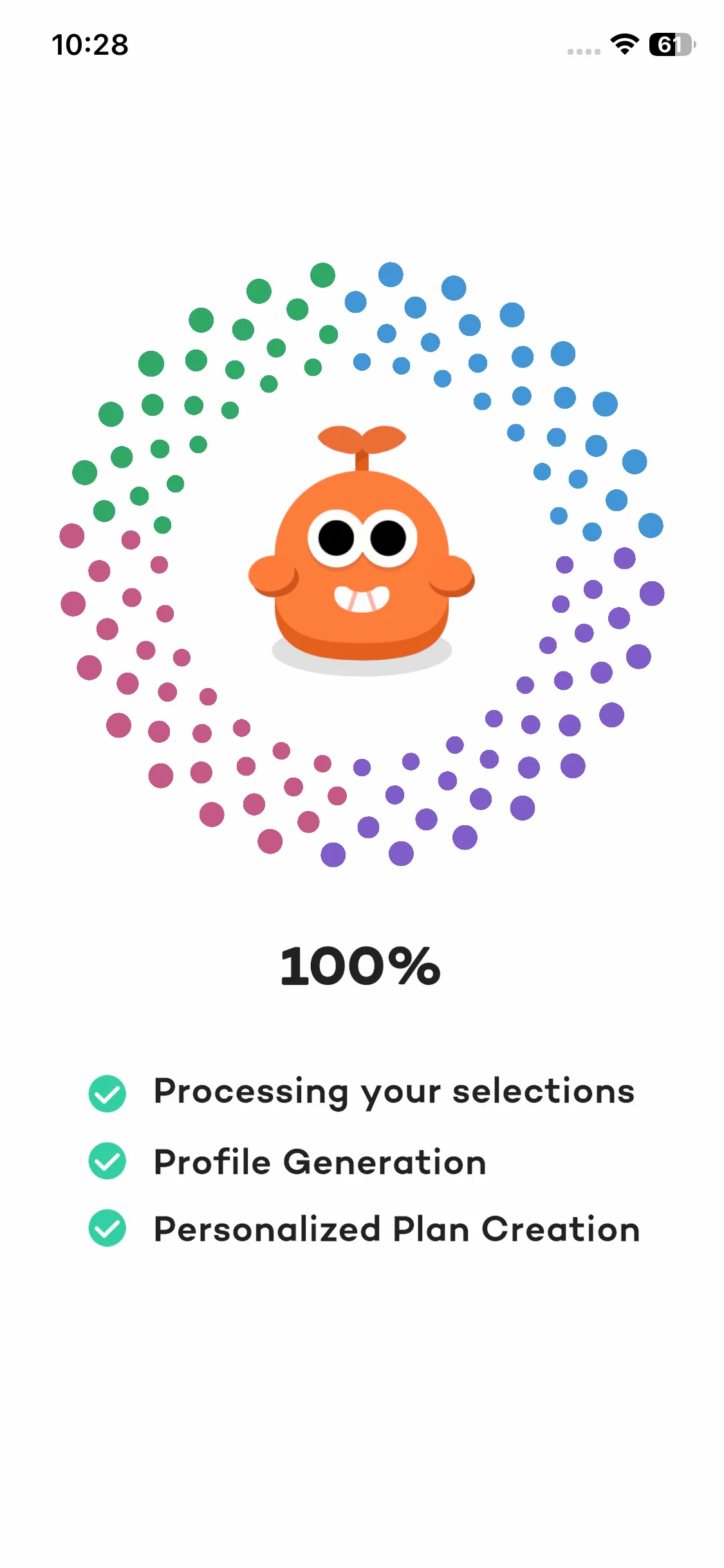The width and height of the screenshot is (724, 1568).
Task: Tap the mascot's toothy smile
Action: click(x=362, y=599)
